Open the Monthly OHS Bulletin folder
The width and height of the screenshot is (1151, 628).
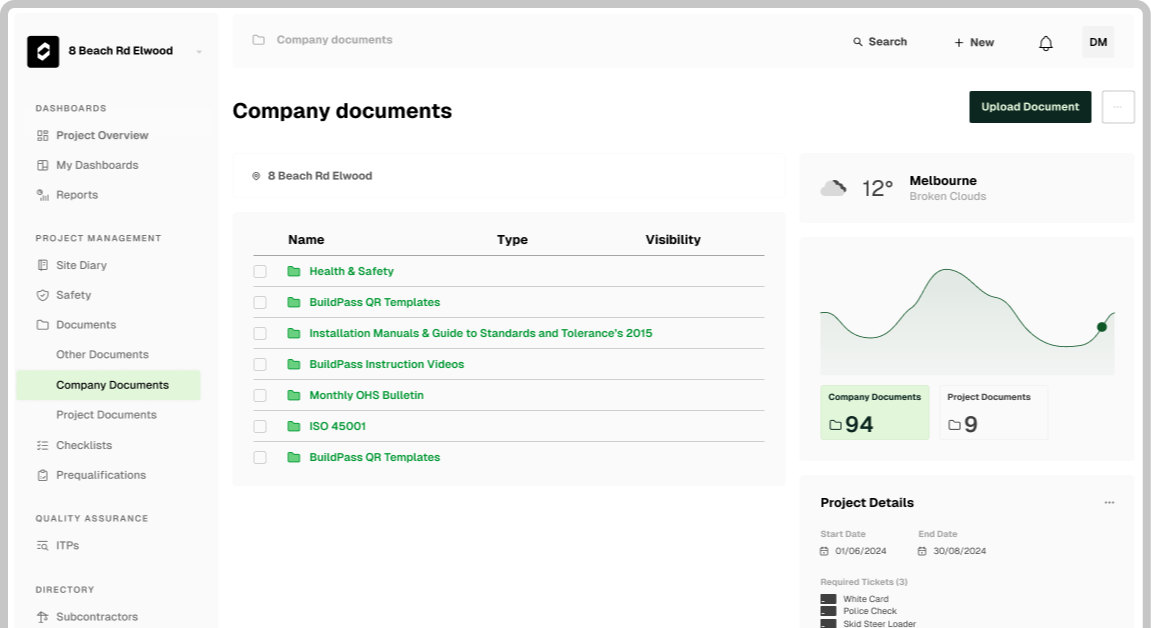[366, 395]
